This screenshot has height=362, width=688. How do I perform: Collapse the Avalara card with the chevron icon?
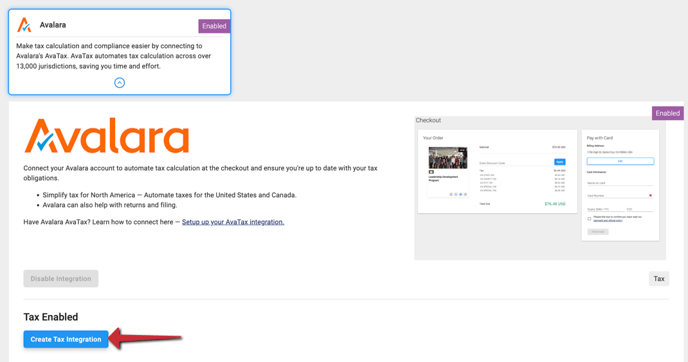point(119,82)
